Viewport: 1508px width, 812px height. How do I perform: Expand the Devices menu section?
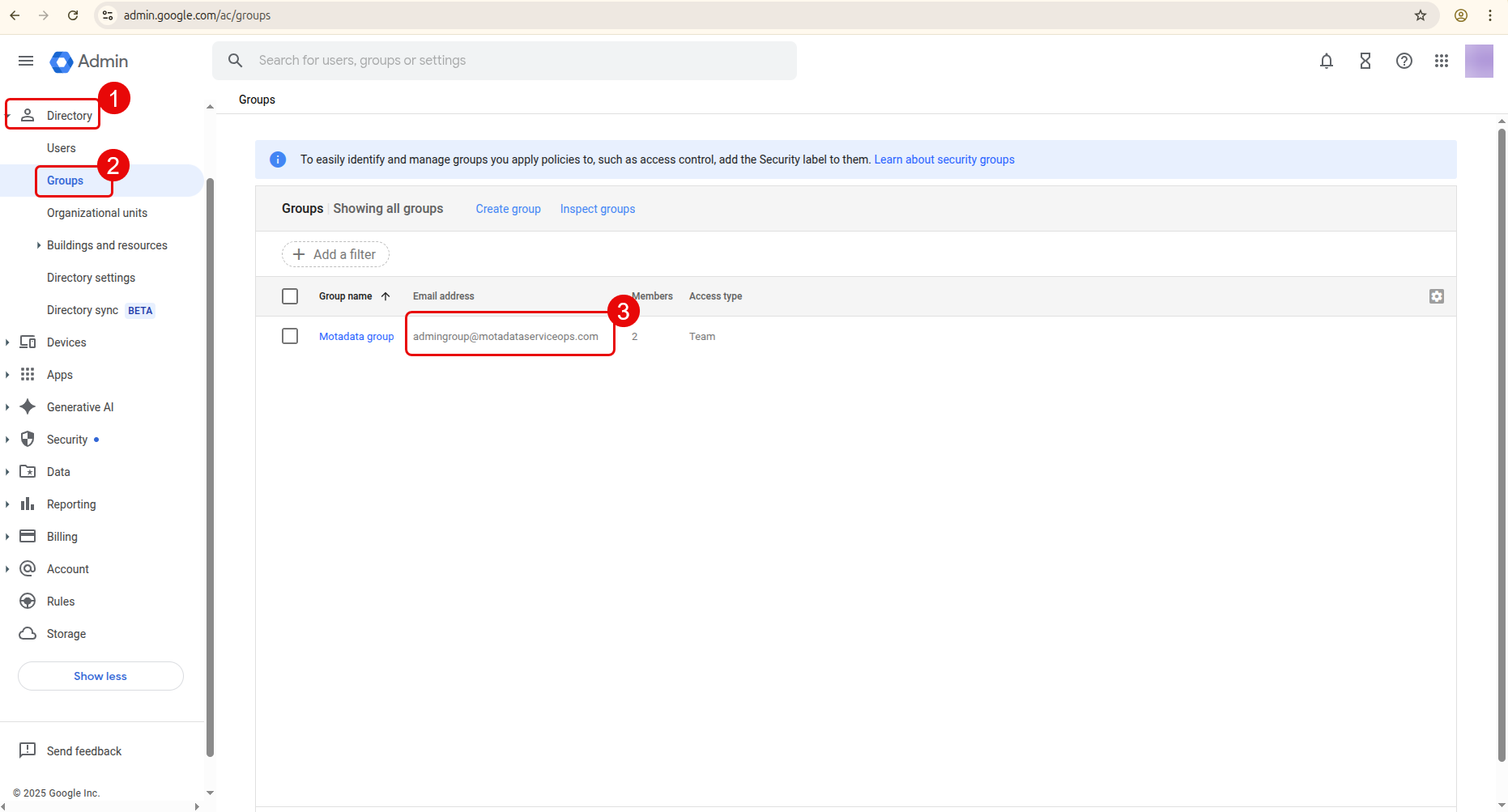coord(7,342)
